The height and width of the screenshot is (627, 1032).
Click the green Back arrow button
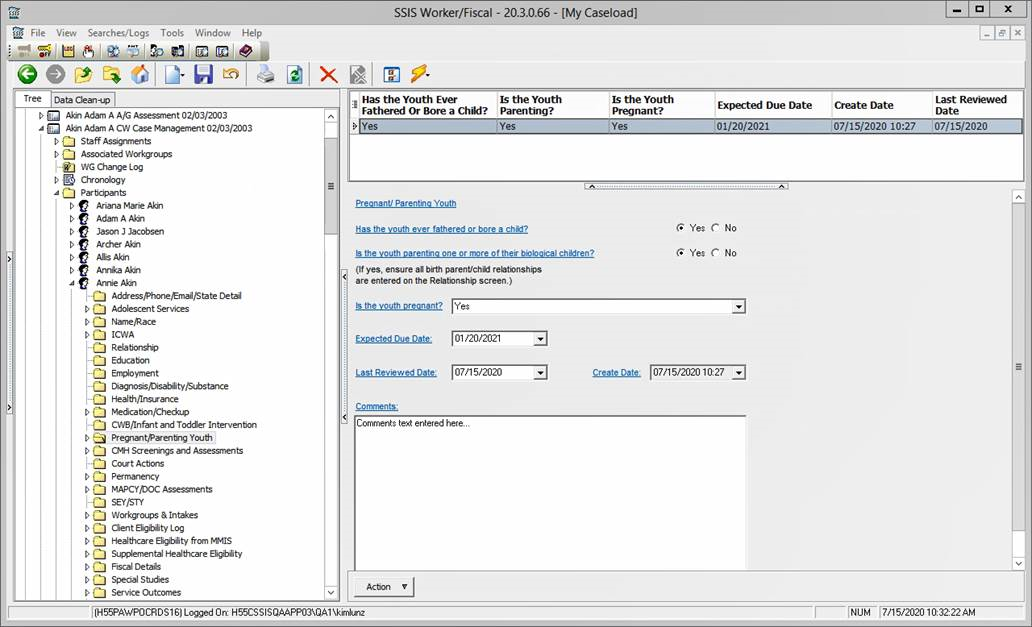tap(27, 74)
